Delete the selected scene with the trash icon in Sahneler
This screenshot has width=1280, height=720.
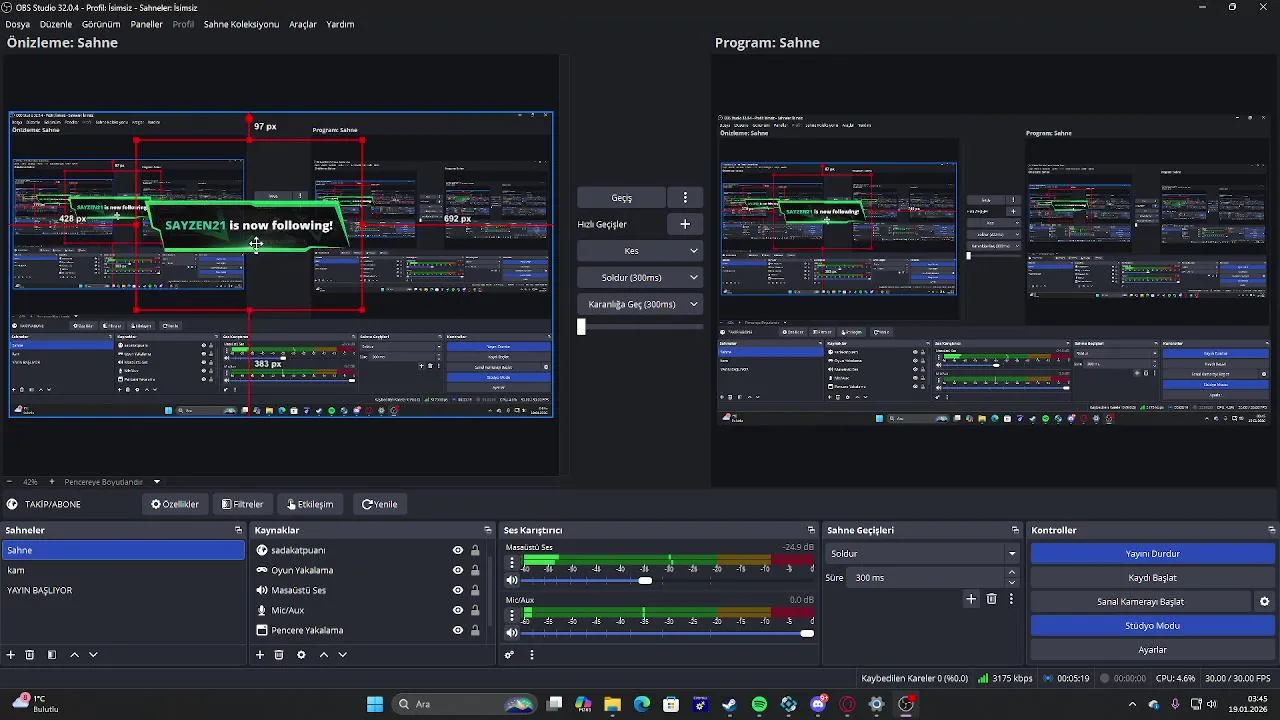point(30,655)
